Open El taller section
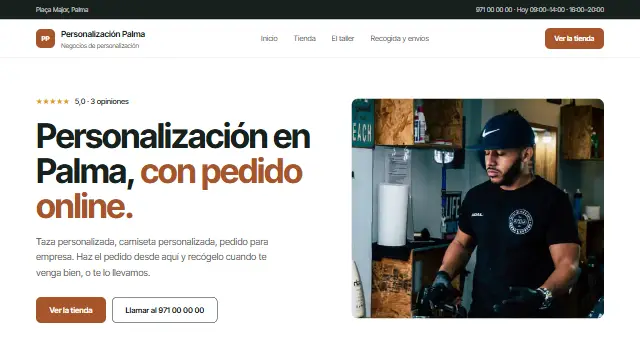 [x=342, y=38]
